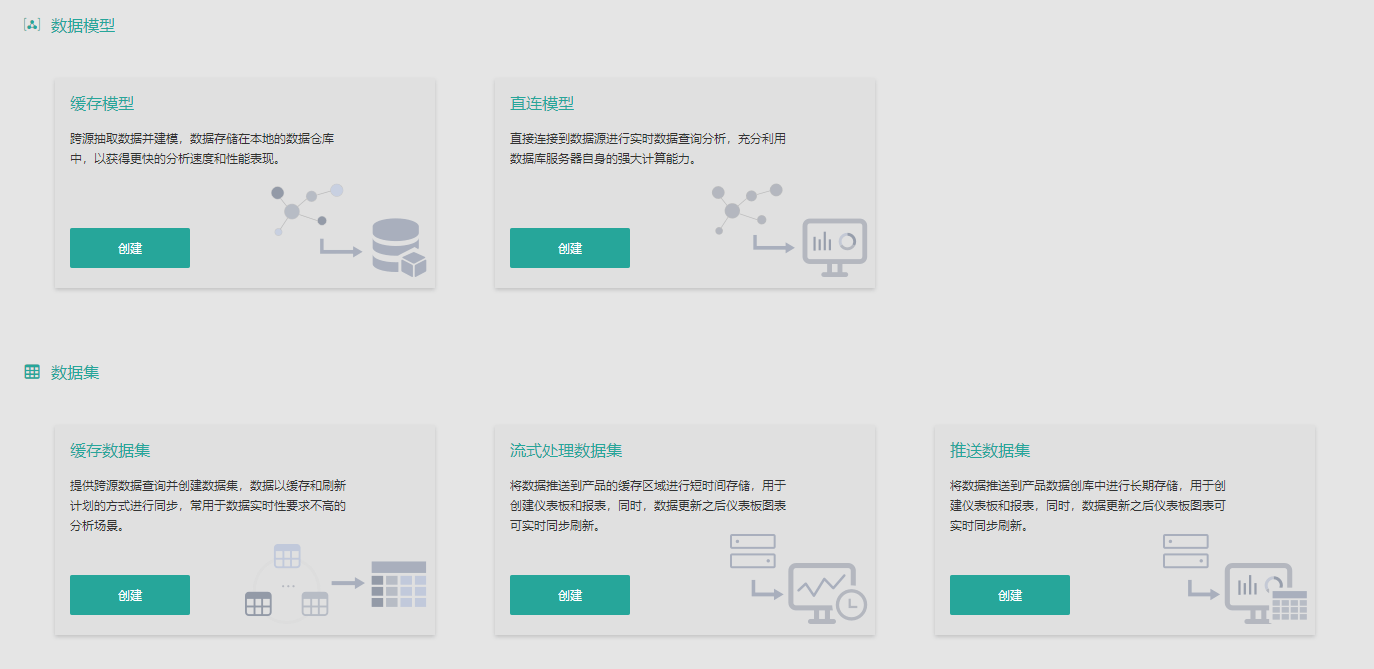Click the 数据集 section grid icon
Image resolution: width=1374 pixels, height=669 pixels.
pos(32,372)
